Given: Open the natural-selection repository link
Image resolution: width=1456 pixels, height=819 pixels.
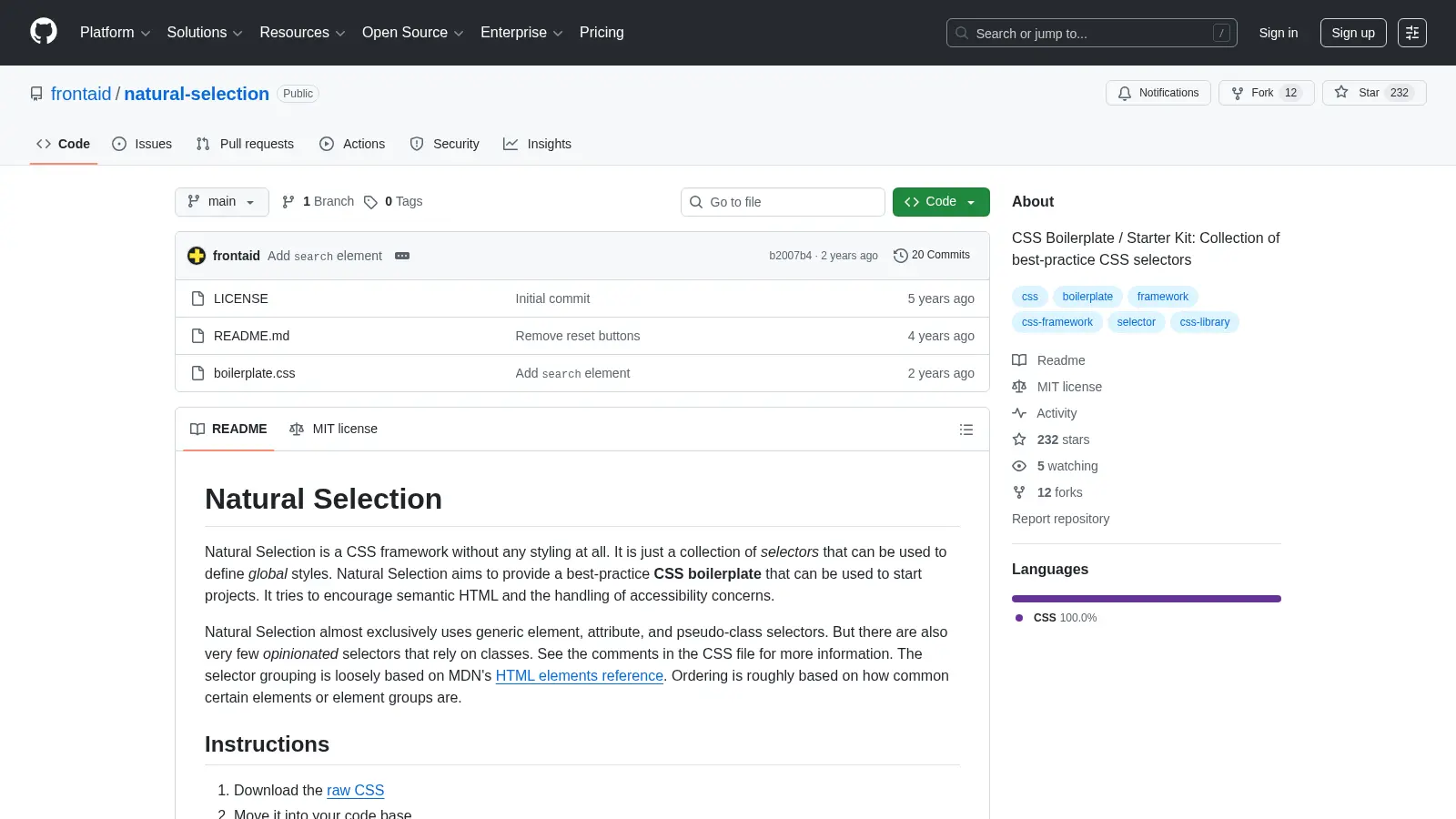Looking at the screenshot, I should click(x=197, y=94).
